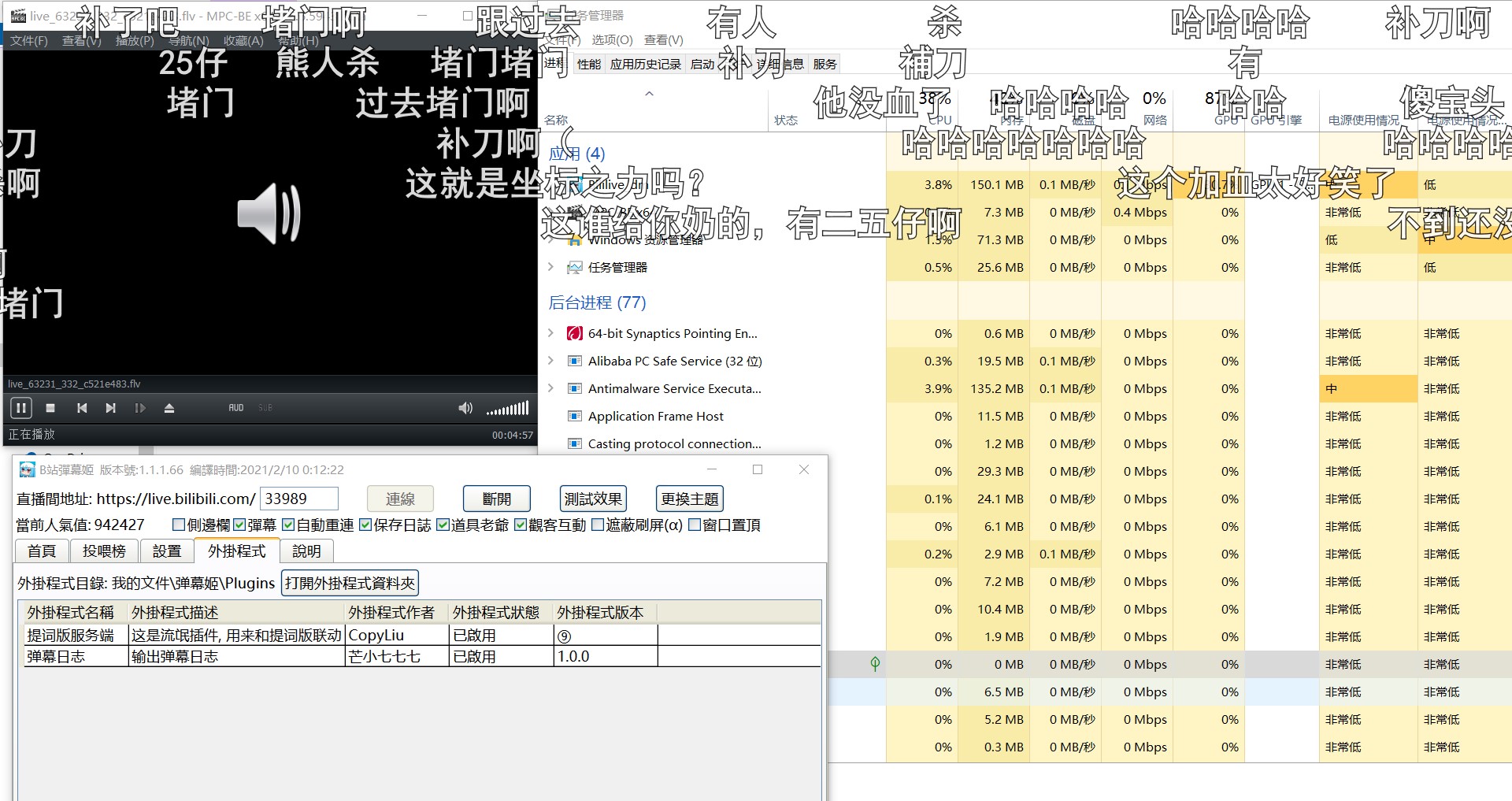The height and width of the screenshot is (801, 1512).
Task: Expand the Alibaba PC Safe Service entry
Action: click(x=551, y=361)
